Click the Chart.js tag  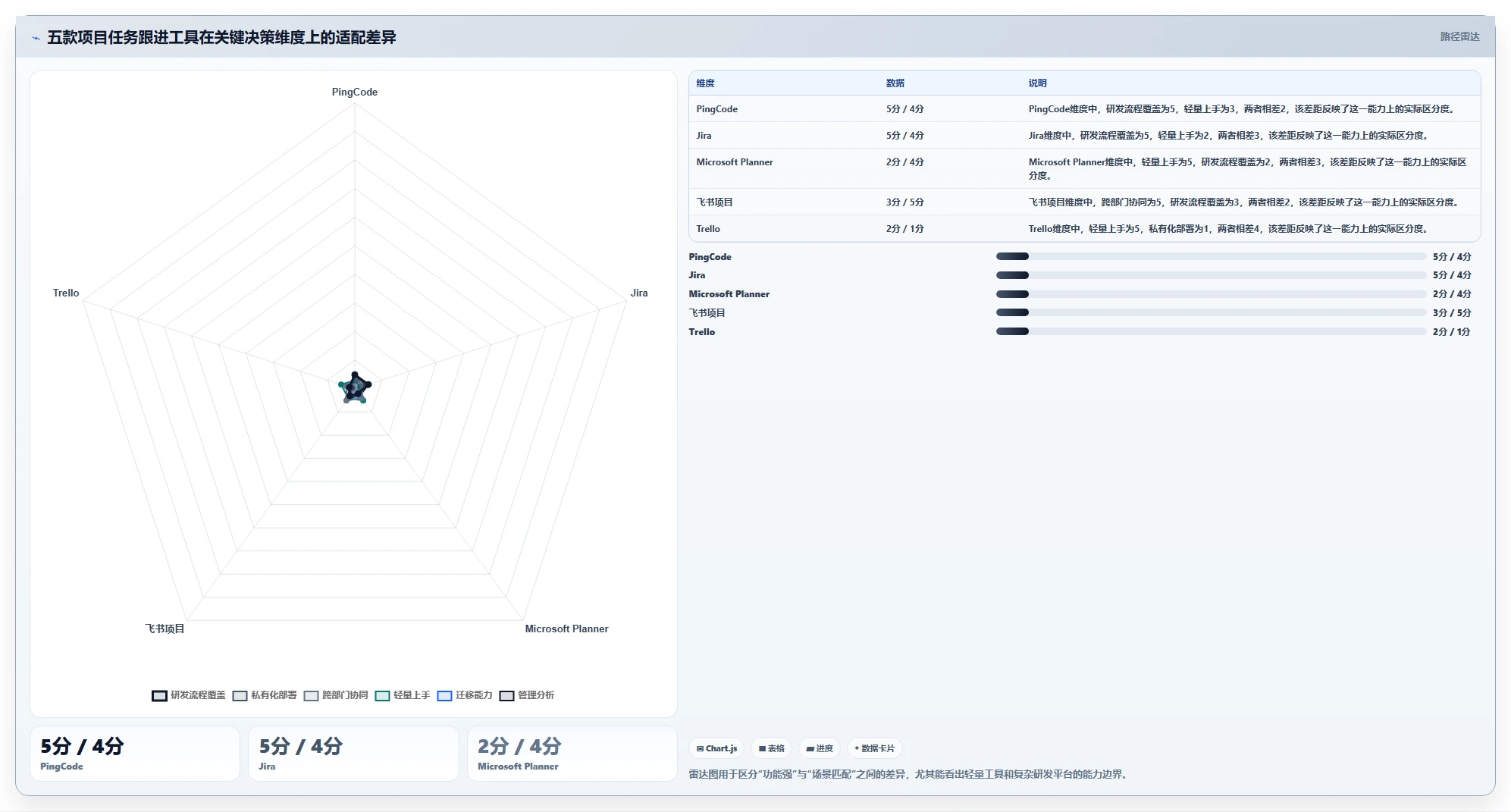tap(716, 748)
